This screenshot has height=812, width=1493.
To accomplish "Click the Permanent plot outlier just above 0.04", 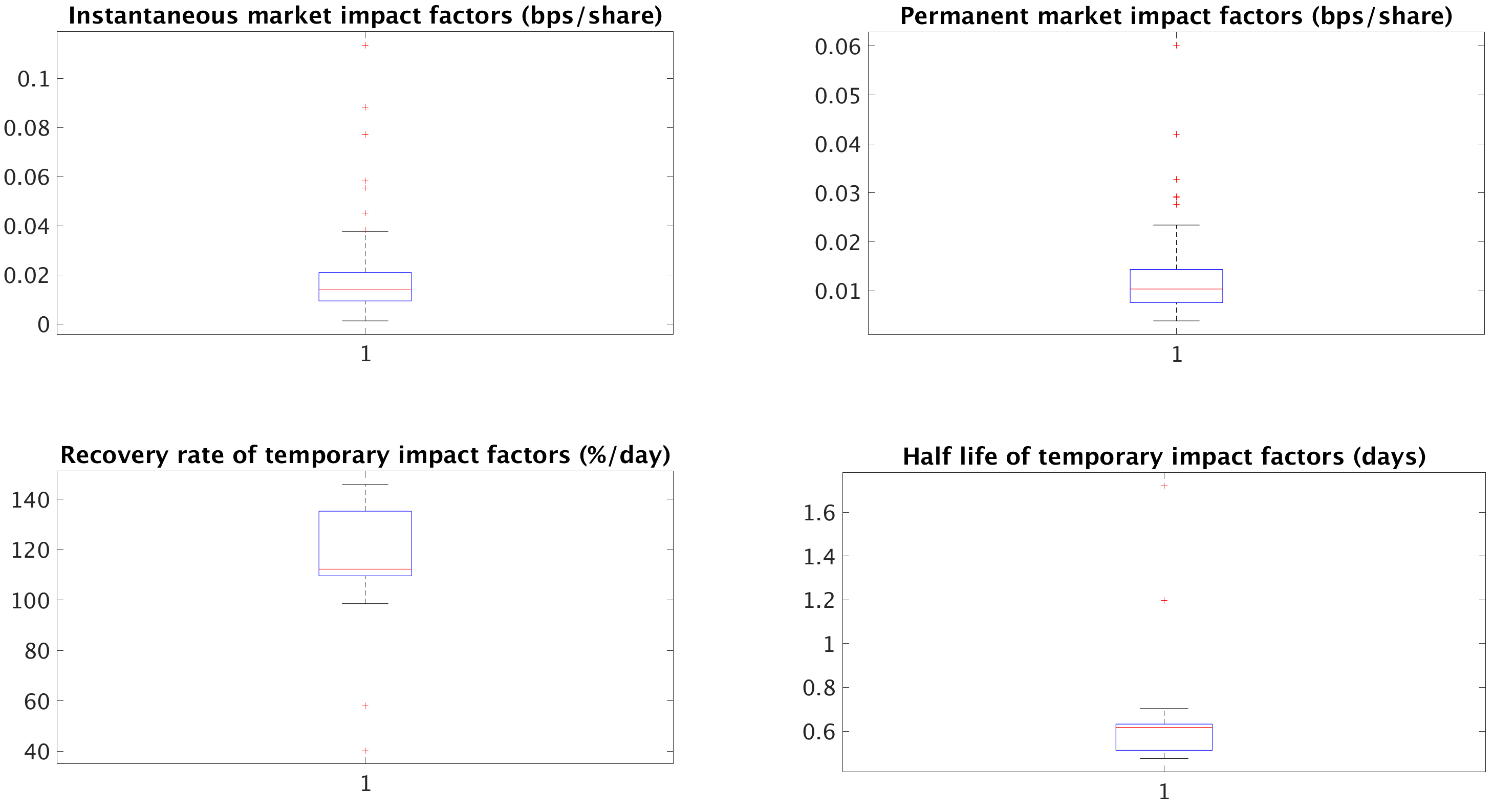I will (x=1176, y=135).
